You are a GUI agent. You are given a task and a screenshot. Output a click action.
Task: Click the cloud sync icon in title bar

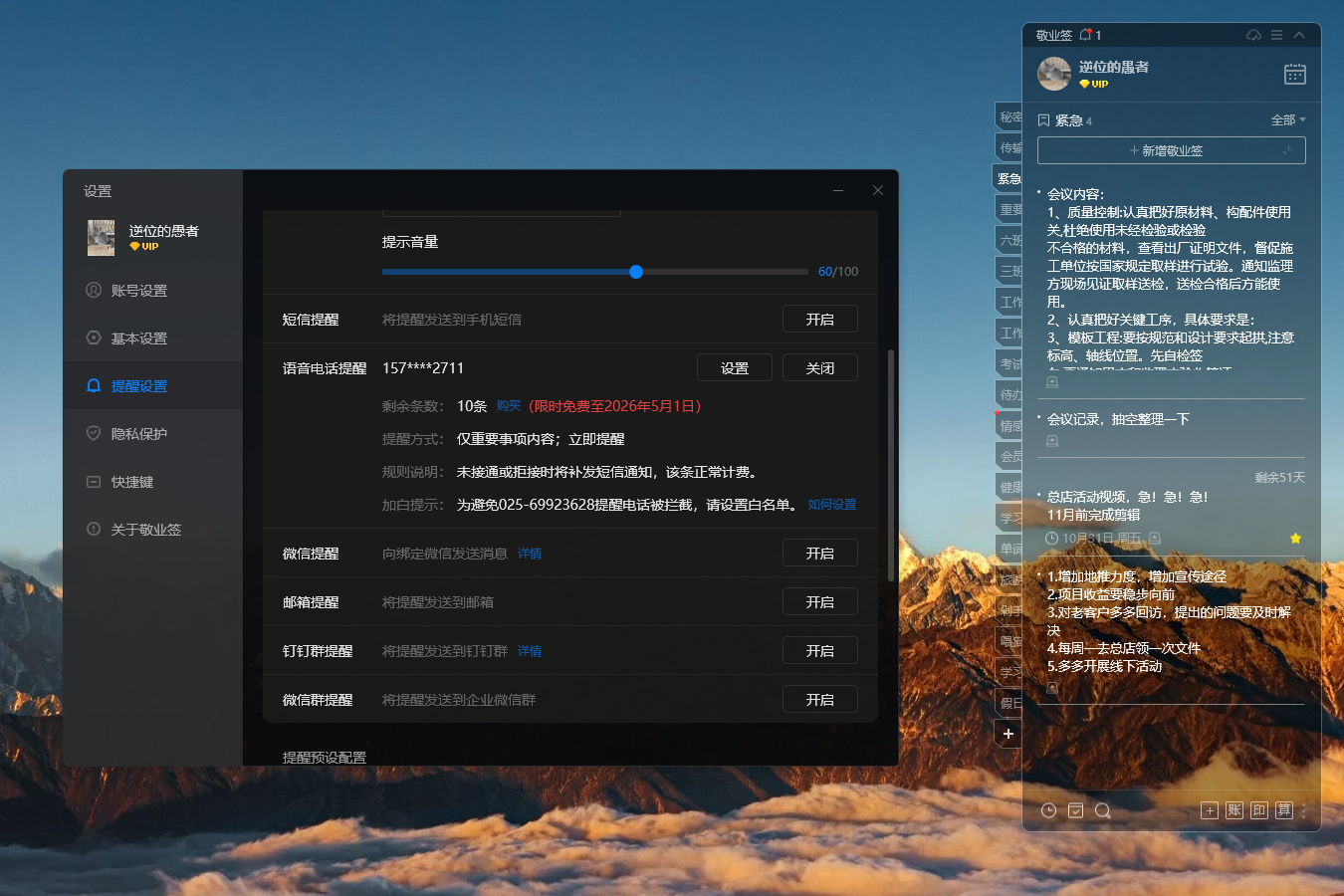[x=1253, y=35]
